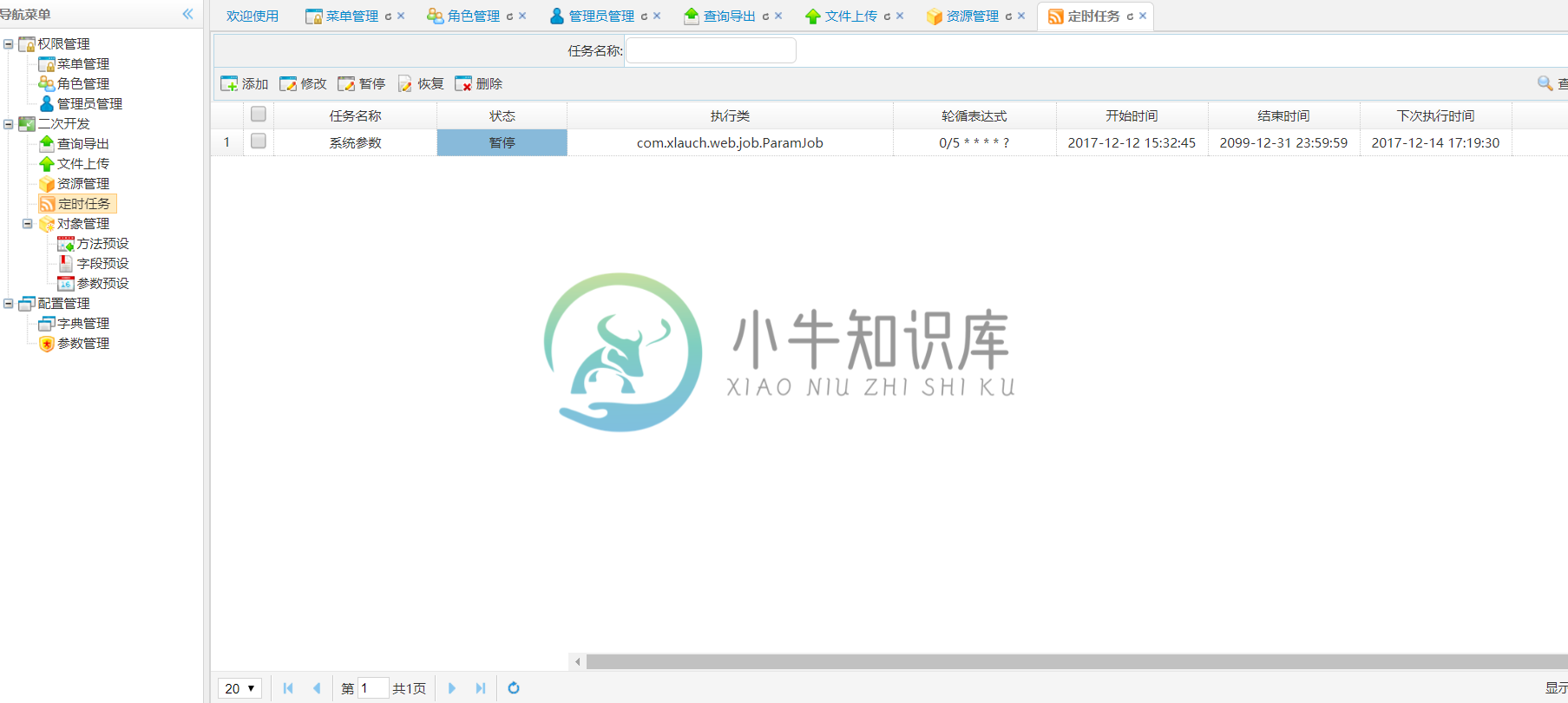Go to the next page

coord(452,688)
